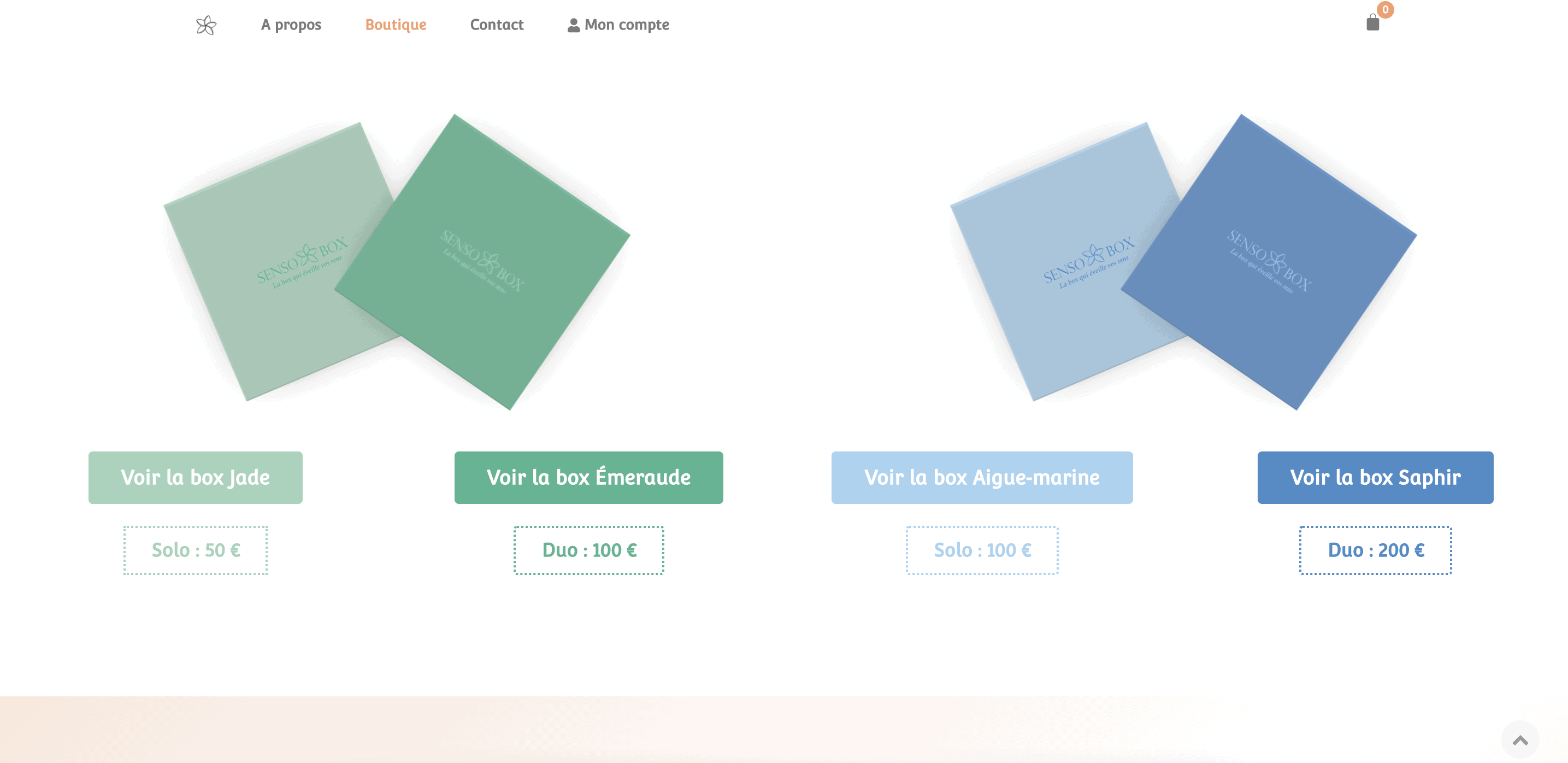Select the Duo : 200 € price box
Image resolution: width=1568 pixels, height=763 pixels.
[x=1376, y=550]
